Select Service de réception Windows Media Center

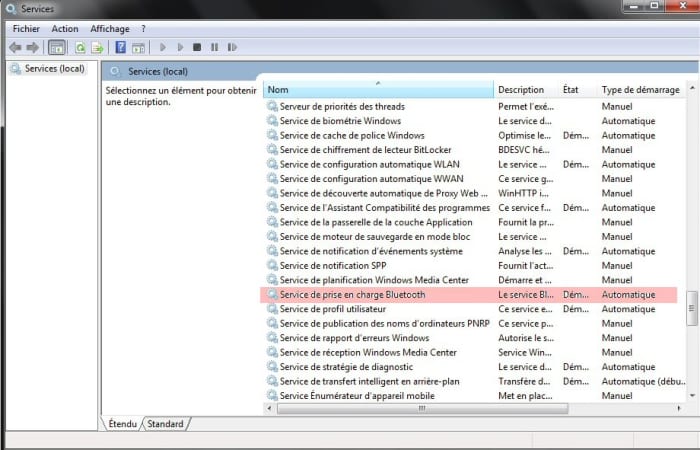point(474,352)
